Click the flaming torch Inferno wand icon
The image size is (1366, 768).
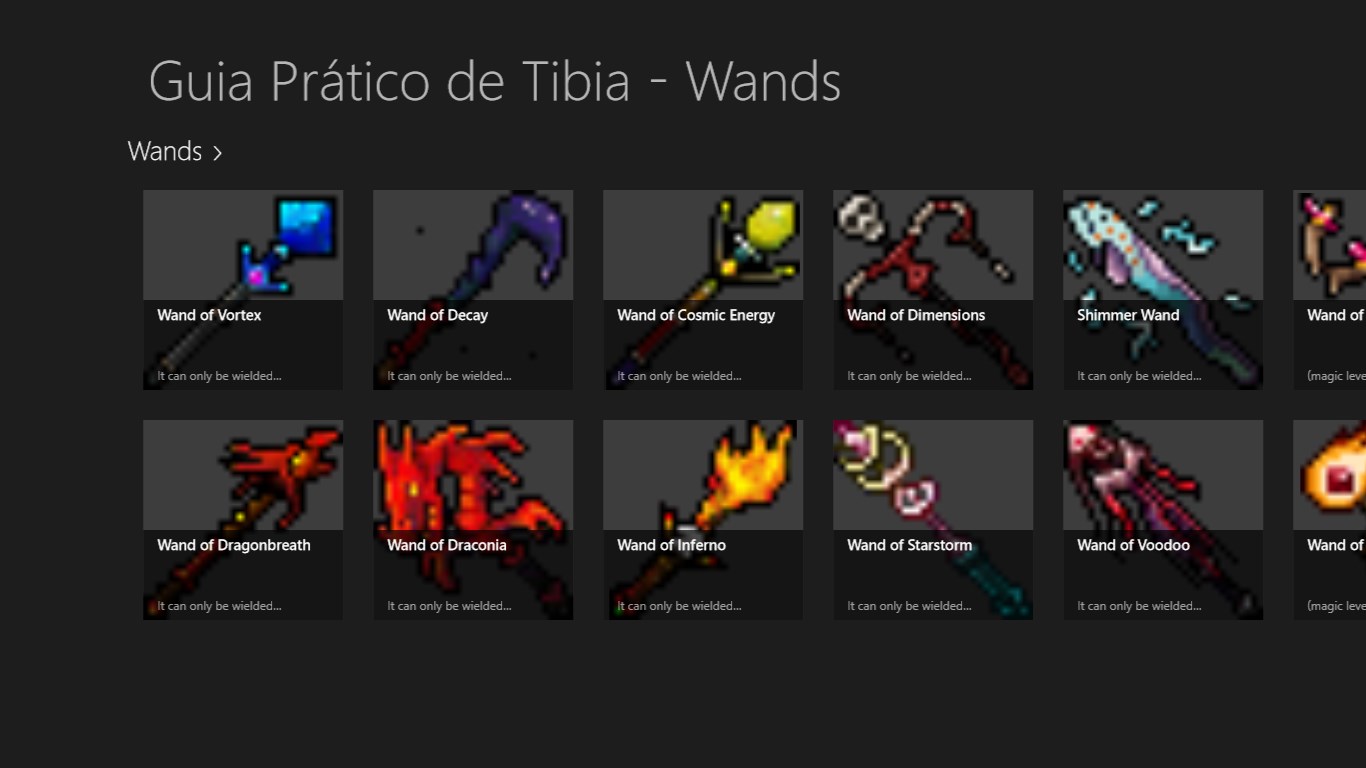click(703, 475)
